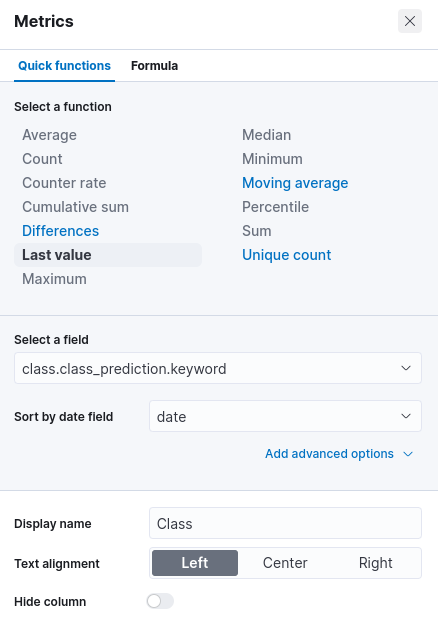Open the Sort by date field dropdown
Viewport: 442px width, 633px height.
(x=285, y=416)
